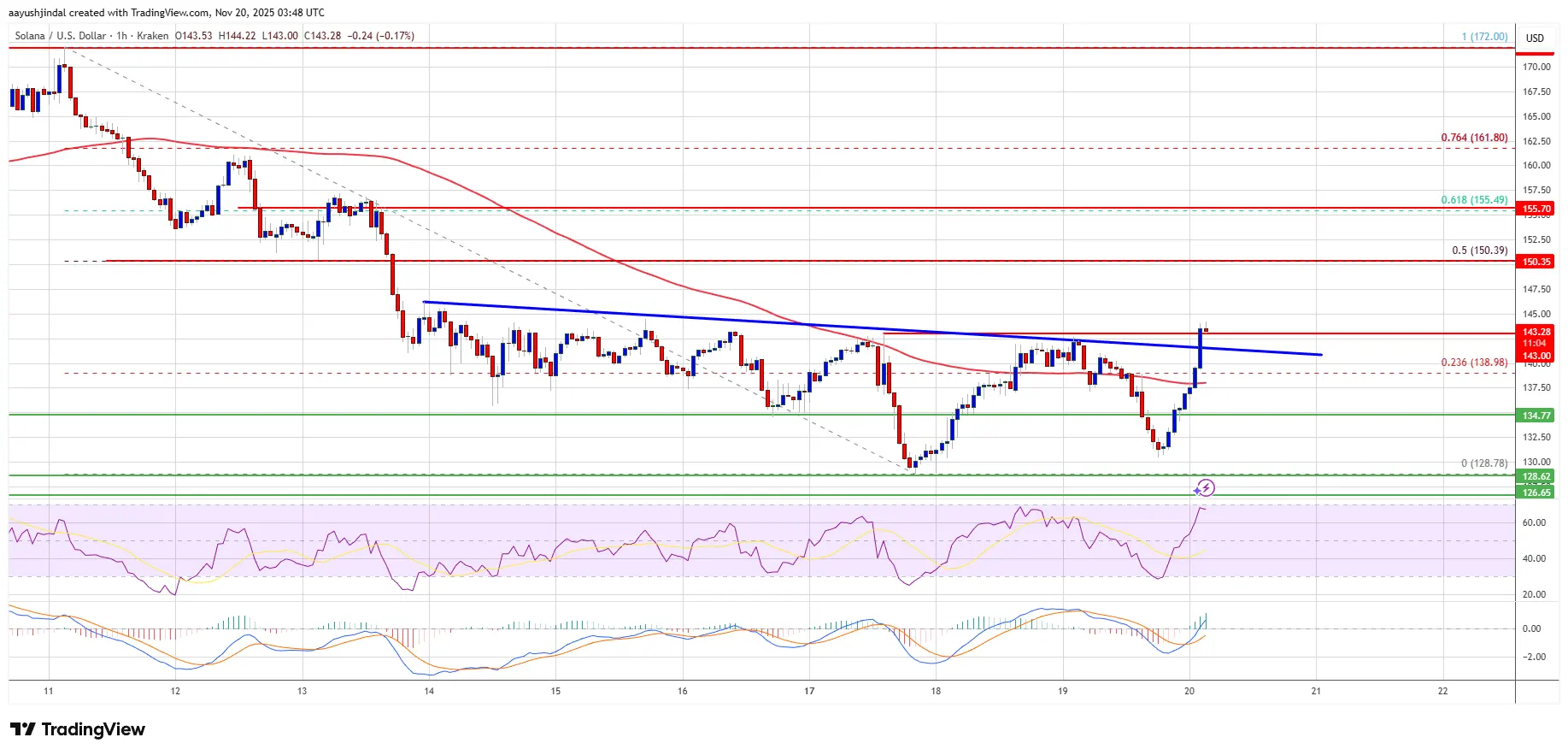The image size is (1568, 755).
Task: Open the USD currency selector
Action: point(1535,38)
